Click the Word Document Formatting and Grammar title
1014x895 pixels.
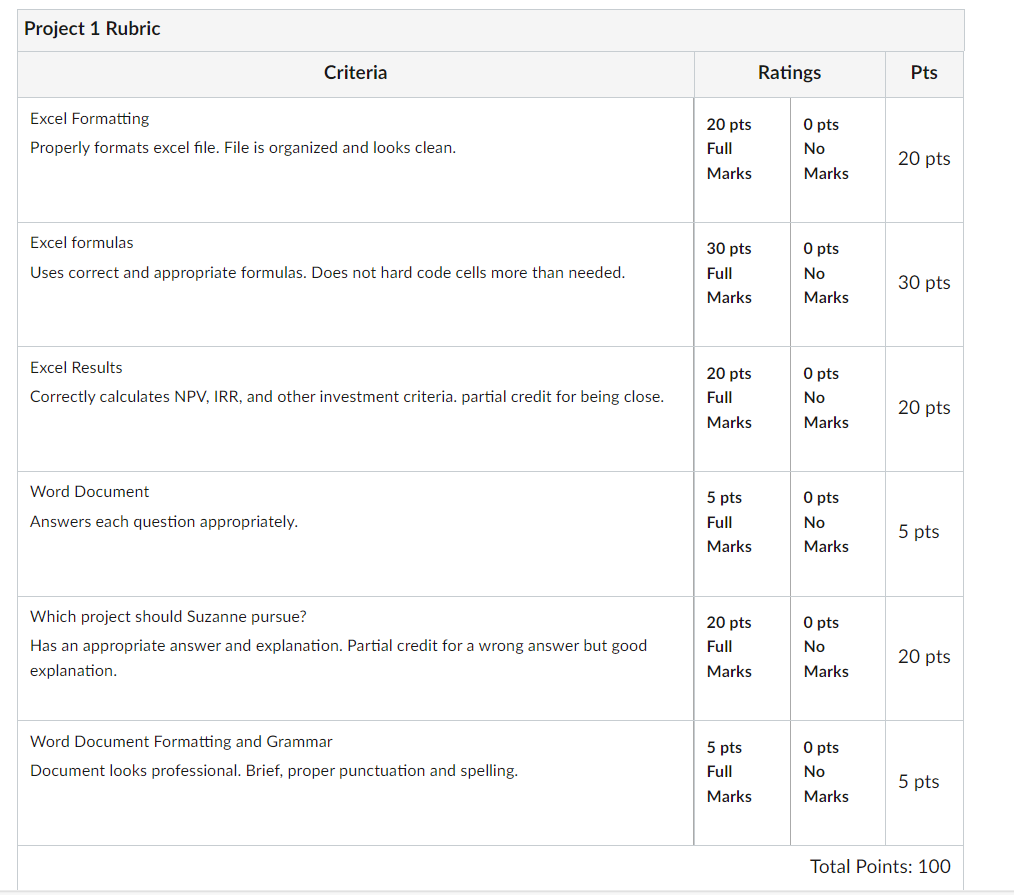pyautogui.click(x=181, y=742)
